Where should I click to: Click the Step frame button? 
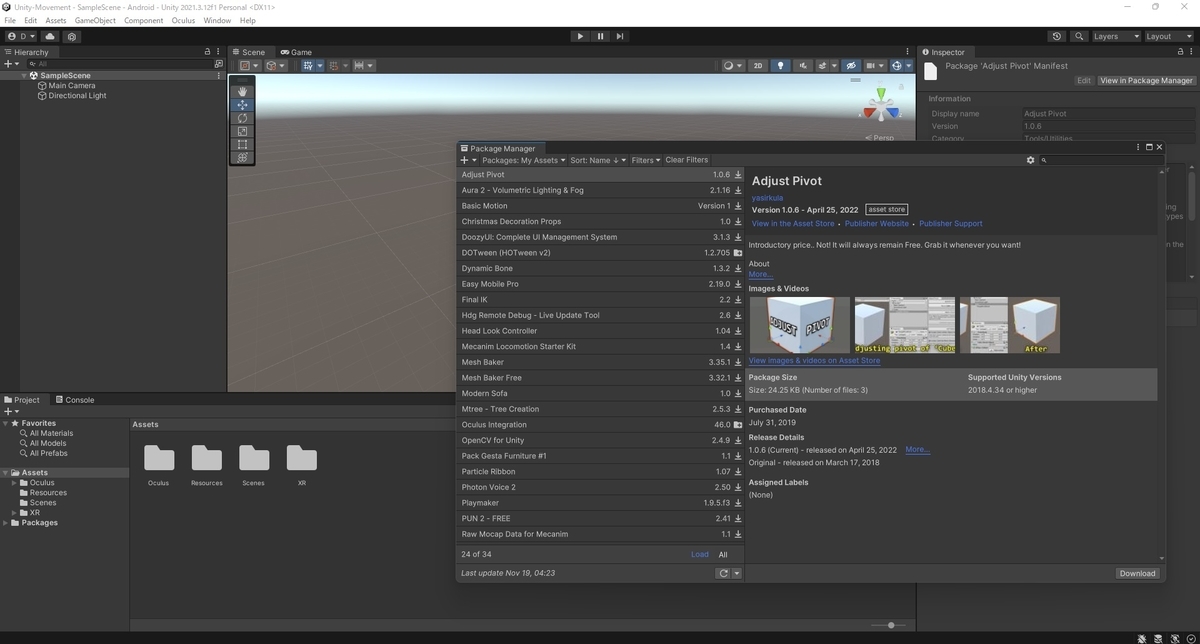(x=620, y=36)
